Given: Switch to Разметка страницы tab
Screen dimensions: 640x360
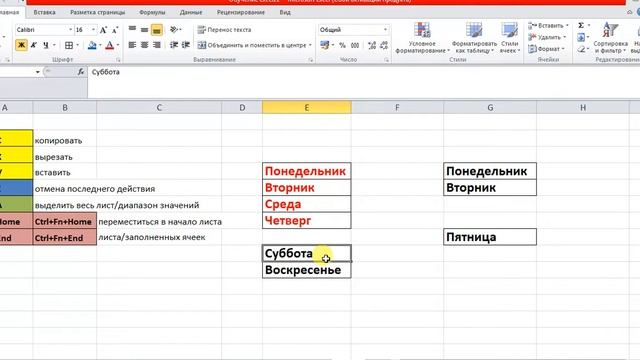Looking at the screenshot, I should tap(98, 12).
